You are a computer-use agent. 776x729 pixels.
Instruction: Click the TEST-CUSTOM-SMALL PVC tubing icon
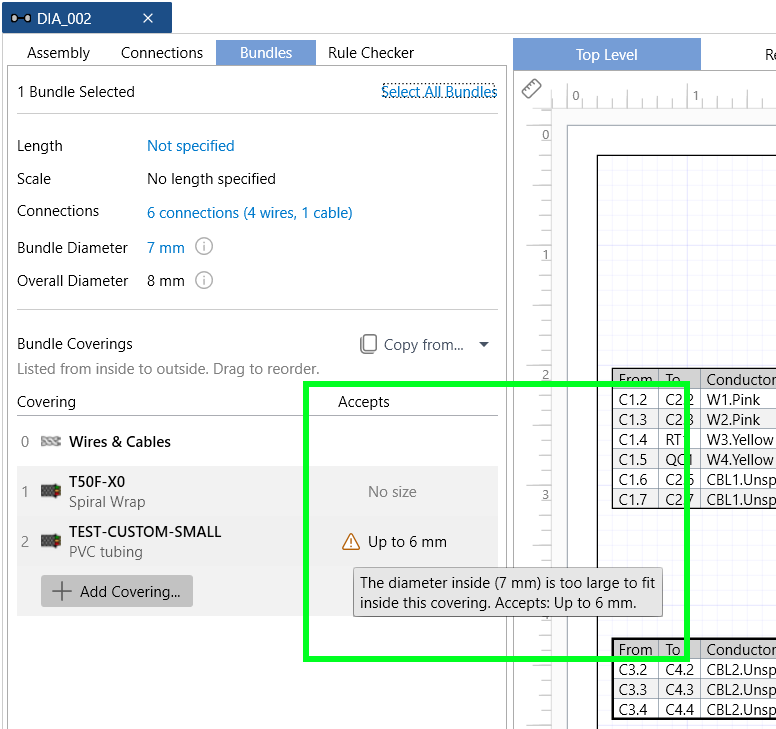coord(50,541)
